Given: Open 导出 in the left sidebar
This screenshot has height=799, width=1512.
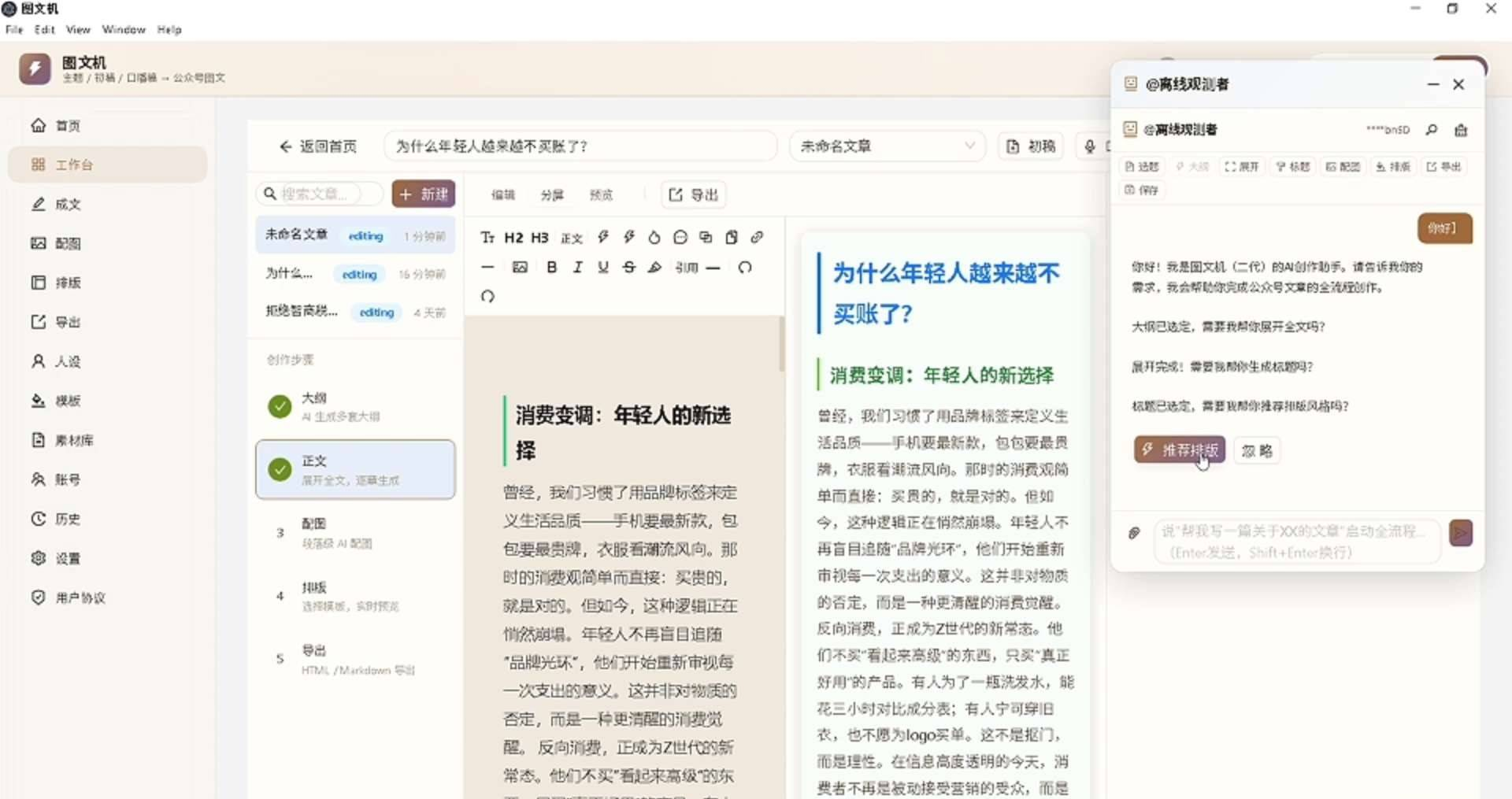Looking at the screenshot, I should pos(108,322).
